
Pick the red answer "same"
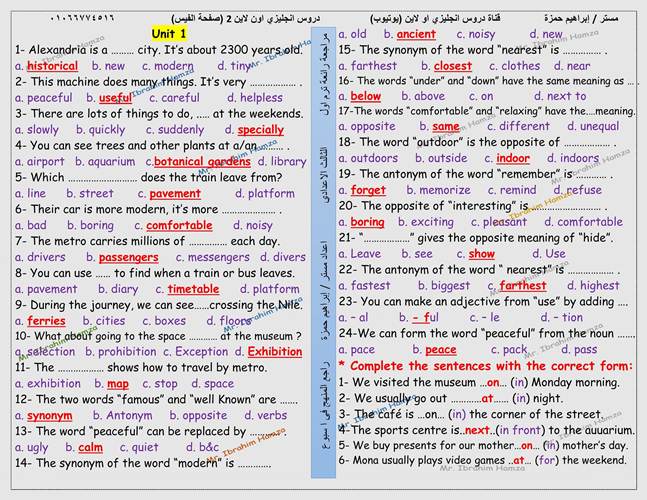(446, 127)
